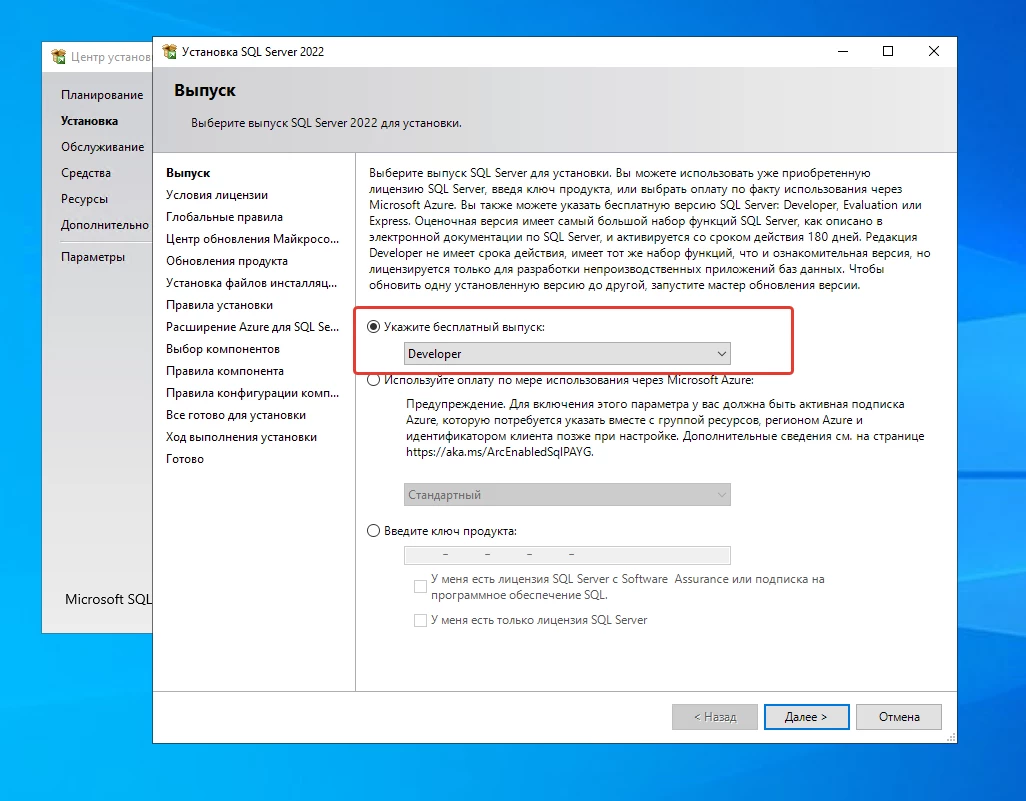Open the Developer edition dropdown

(x=567, y=354)
